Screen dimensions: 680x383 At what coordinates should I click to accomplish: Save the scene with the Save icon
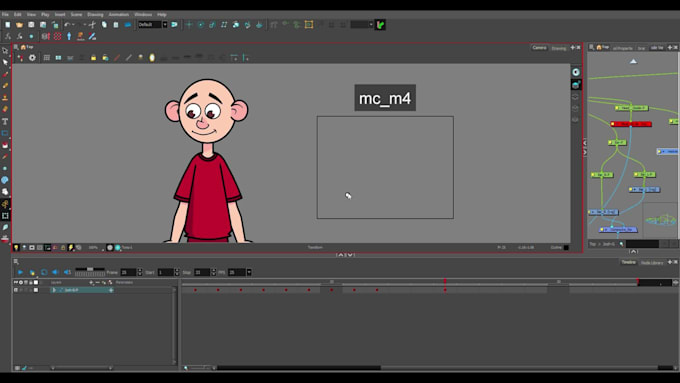31,25
